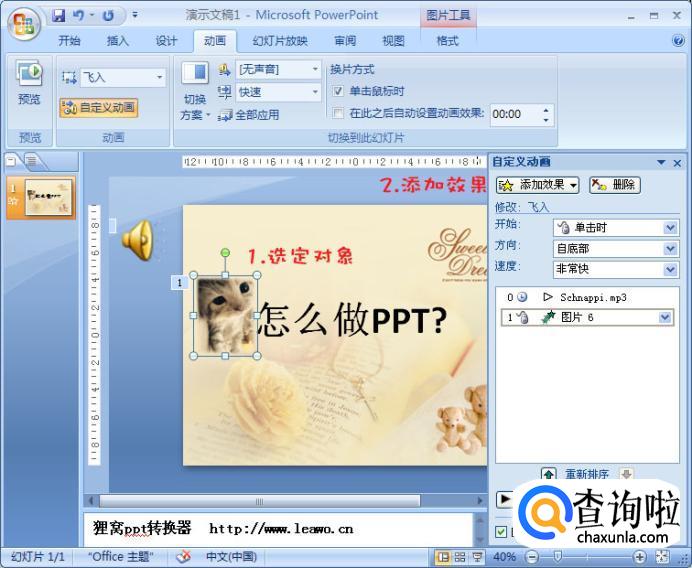692x568 pixels.
Task: Close the 自定义动画 task pane
Action: (677, 163)
